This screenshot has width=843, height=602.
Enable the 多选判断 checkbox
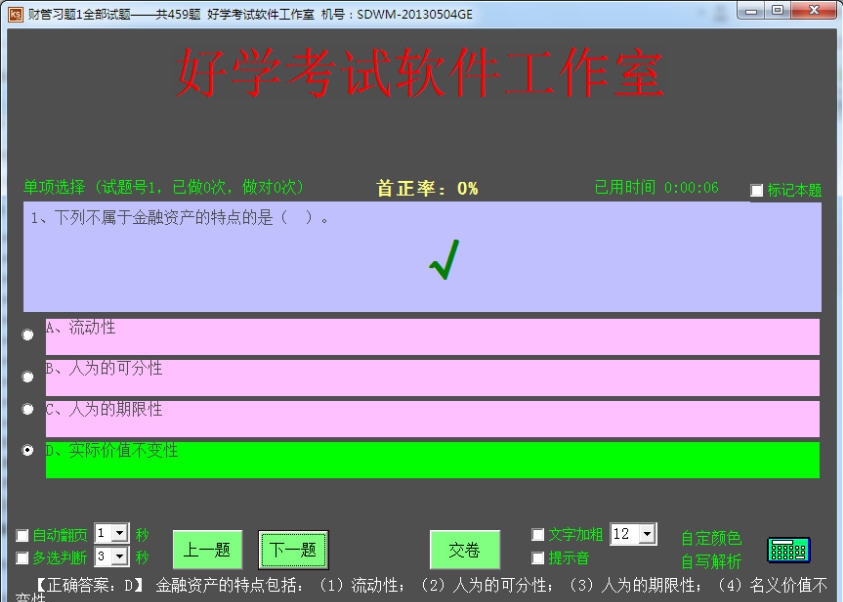pos(22,558)
